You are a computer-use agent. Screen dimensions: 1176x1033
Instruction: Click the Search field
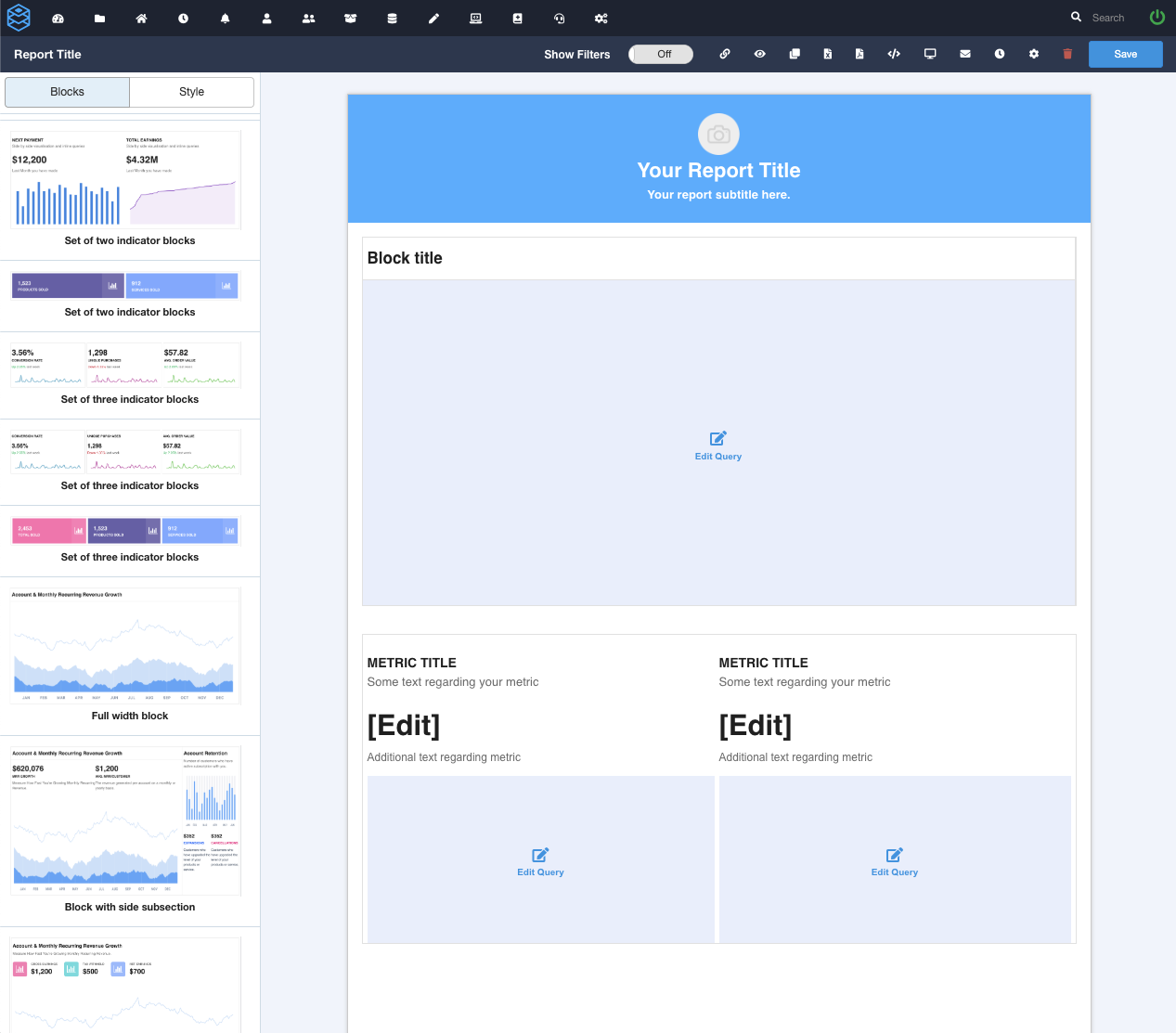(x=1108, y=18)
